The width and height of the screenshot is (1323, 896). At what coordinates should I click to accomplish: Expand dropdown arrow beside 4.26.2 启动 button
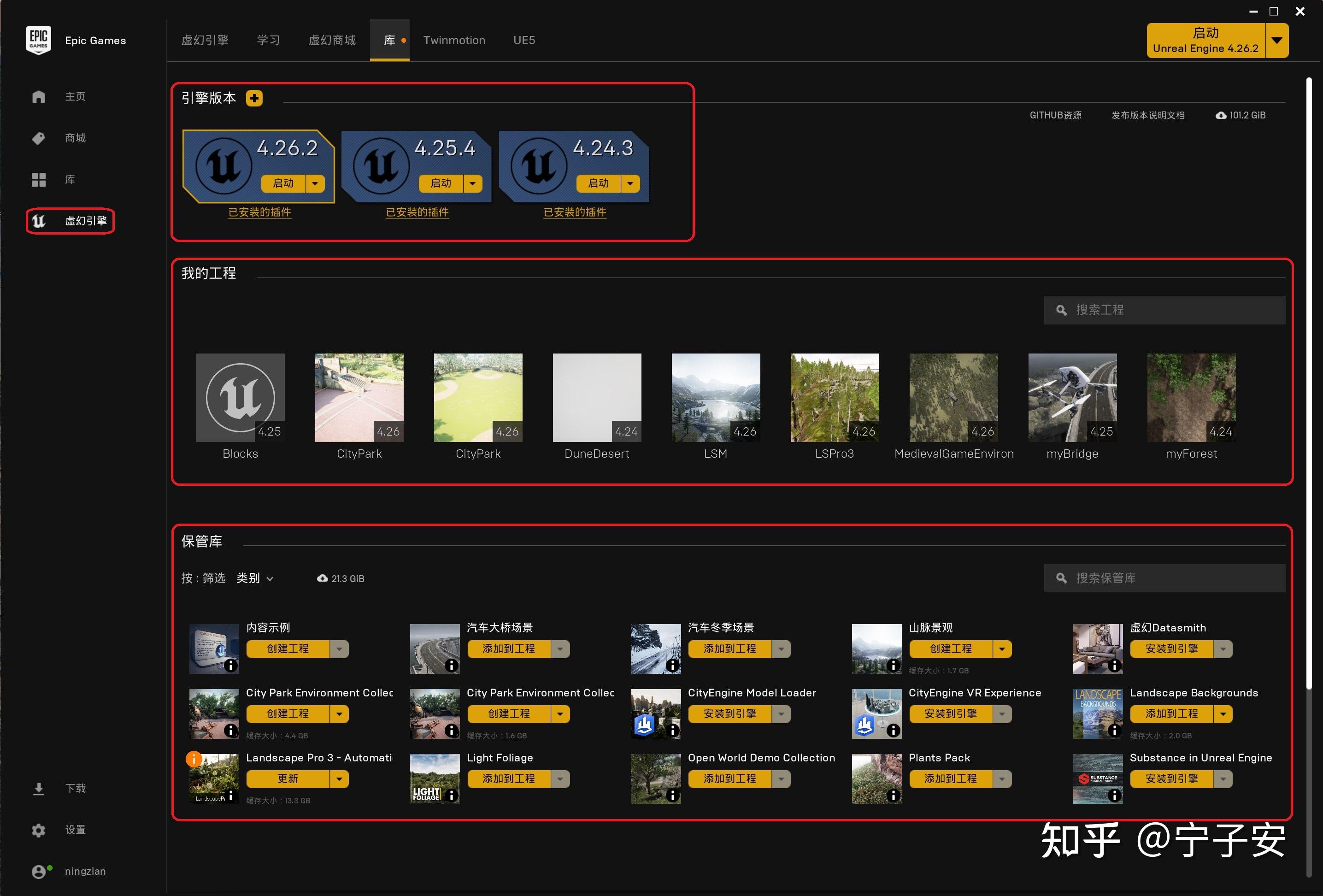coord(315,183)
